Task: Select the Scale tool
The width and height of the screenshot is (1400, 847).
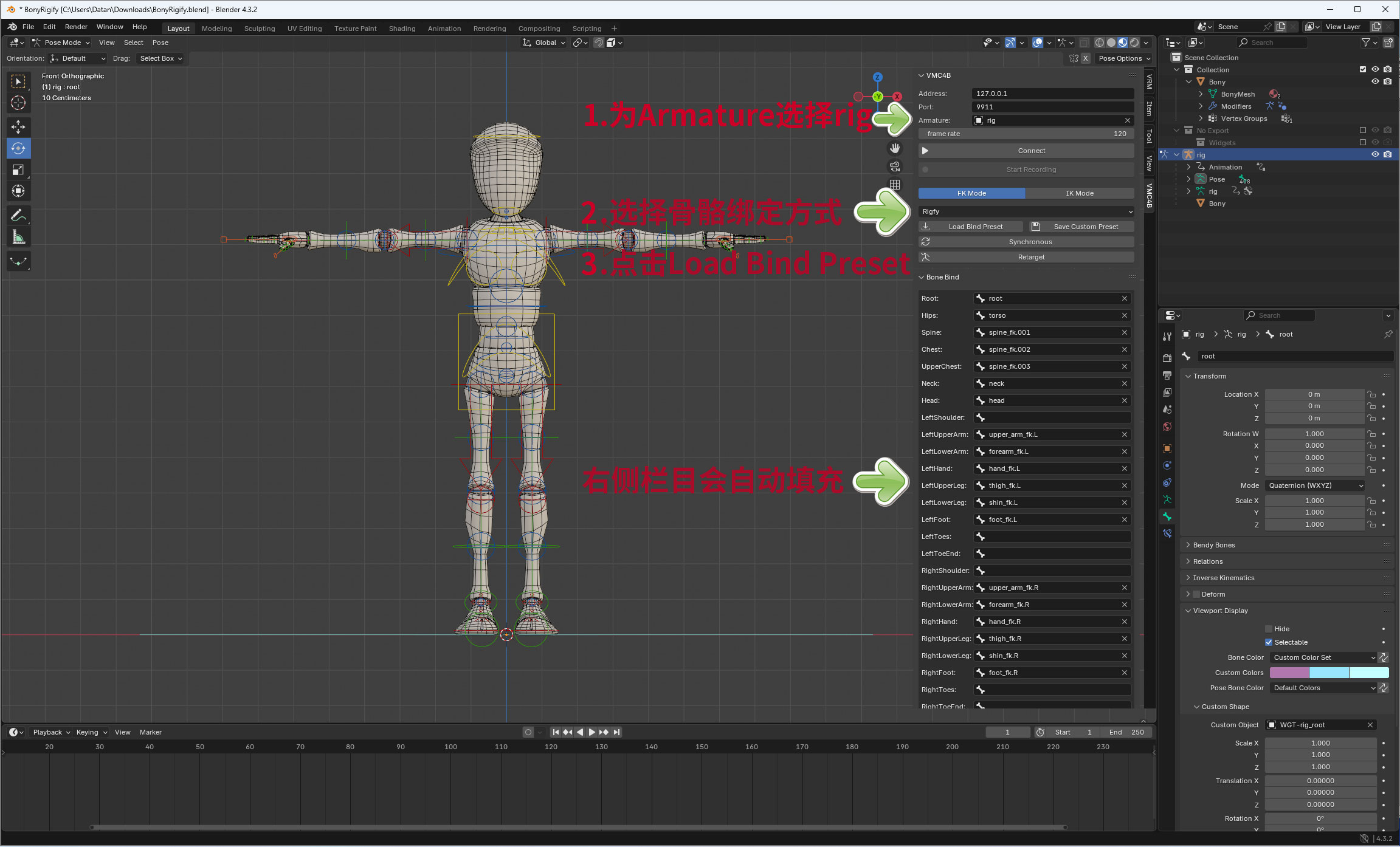Action: (18, 170)
